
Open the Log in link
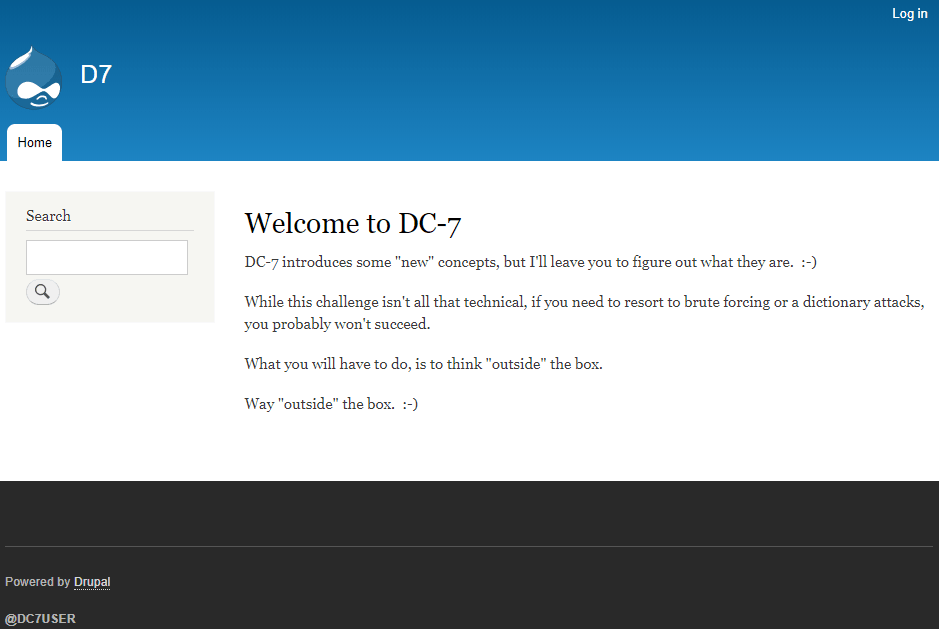909,14
